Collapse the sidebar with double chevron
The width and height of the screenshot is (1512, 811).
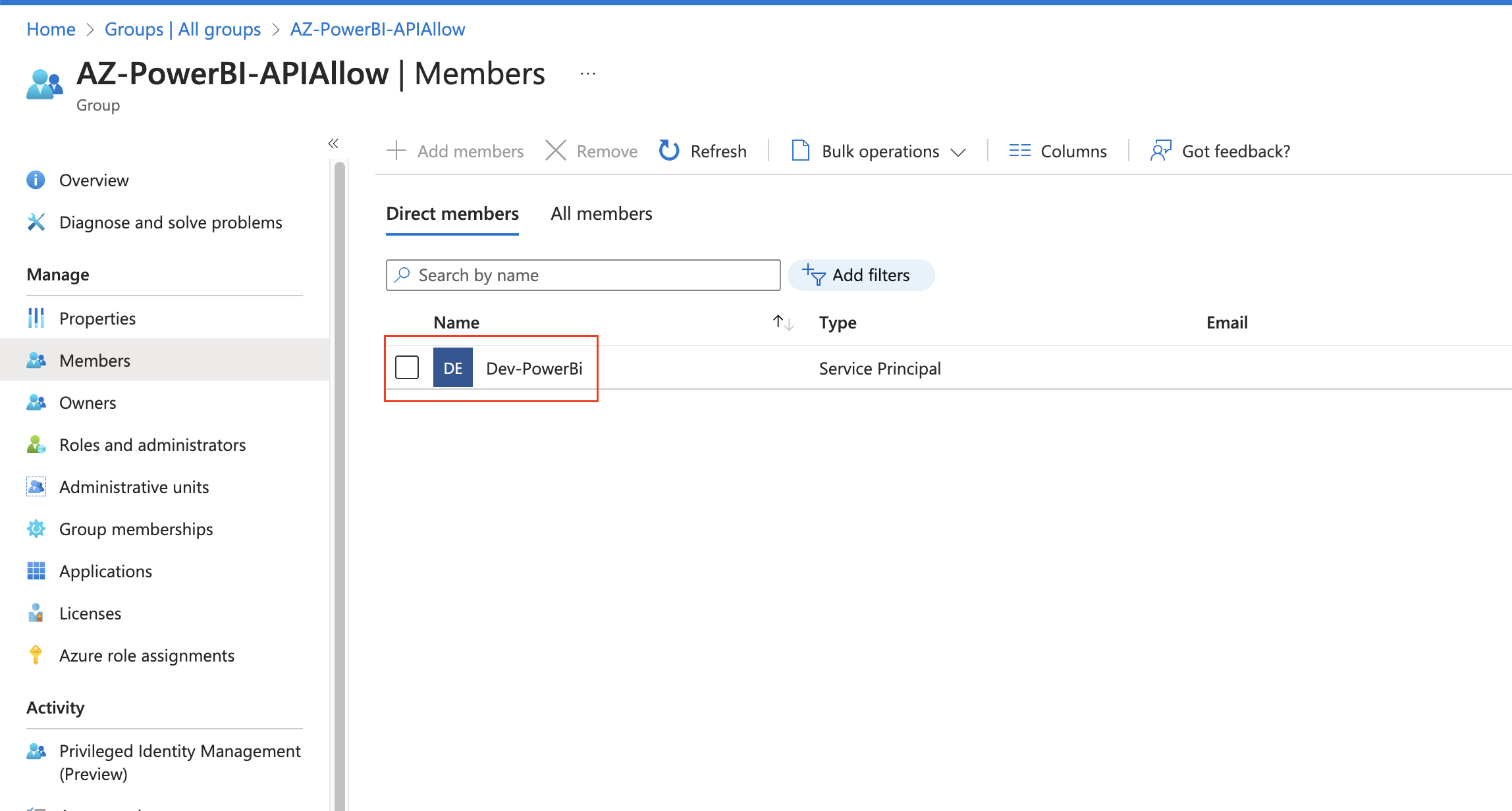[333, 144]
